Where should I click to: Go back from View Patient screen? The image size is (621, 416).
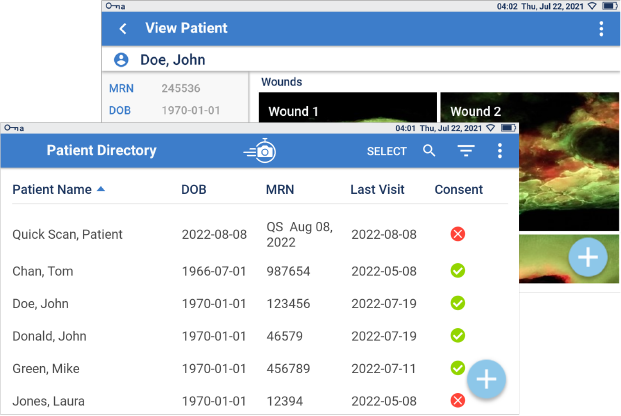(x=123, y=29)
